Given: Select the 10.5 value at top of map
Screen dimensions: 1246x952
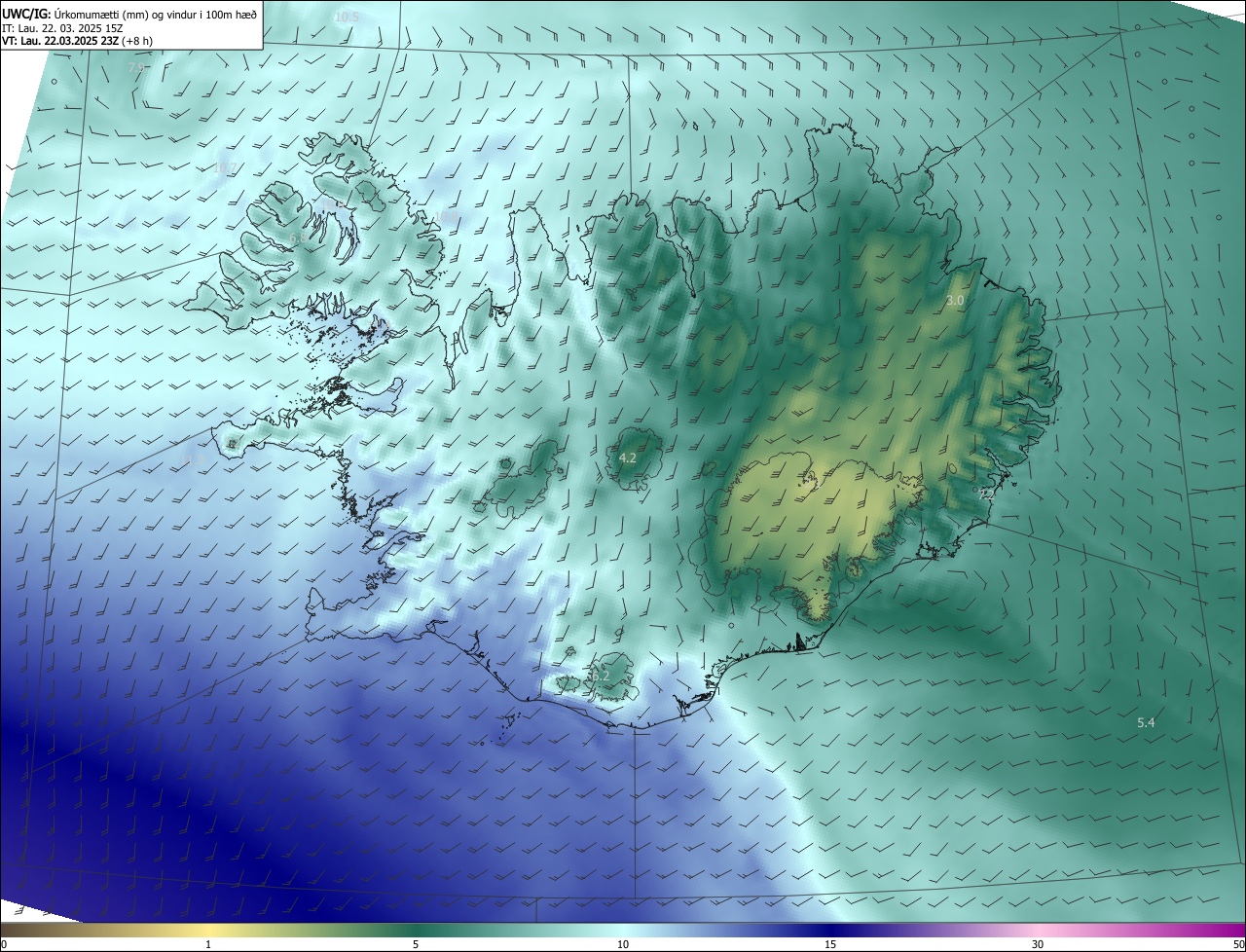Looking at the screenshot, I should [x=346, y=18].
